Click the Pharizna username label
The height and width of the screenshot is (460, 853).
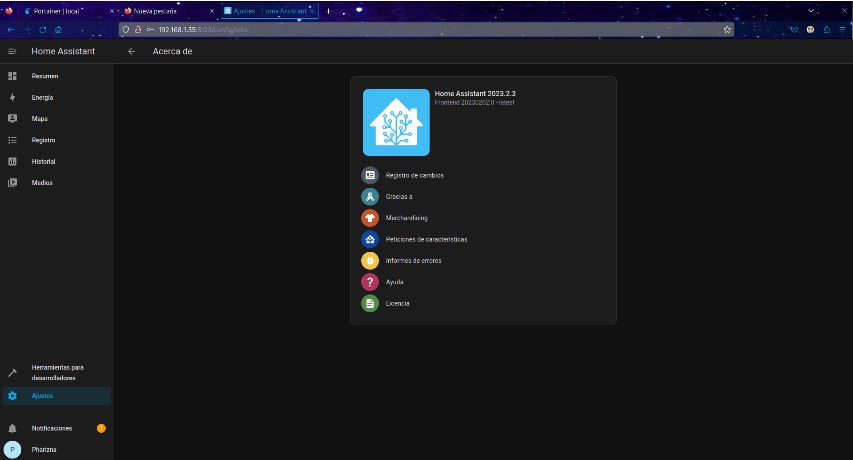click(x=44, y=450)
